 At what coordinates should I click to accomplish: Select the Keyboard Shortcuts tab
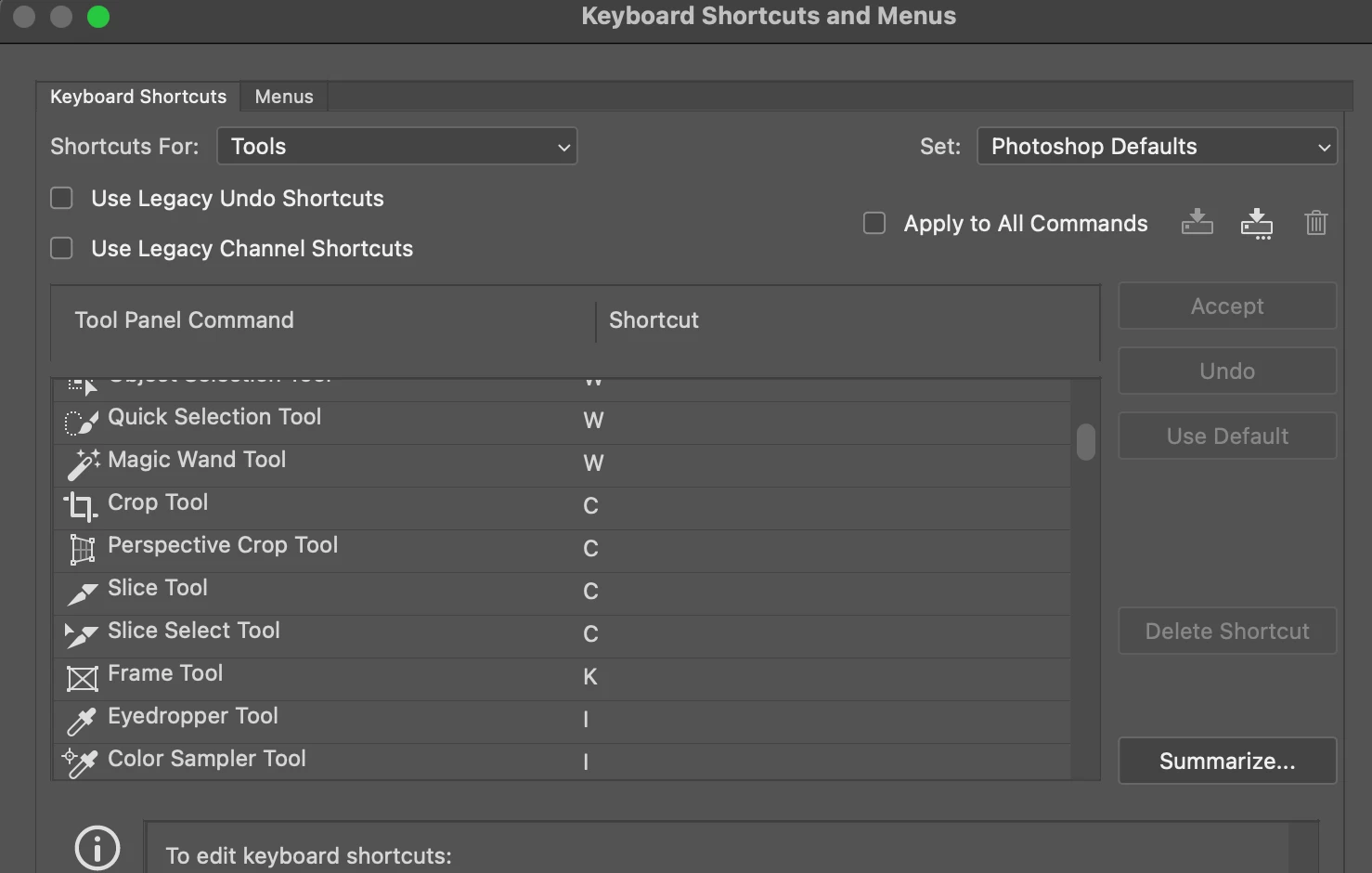coord(138,97)
